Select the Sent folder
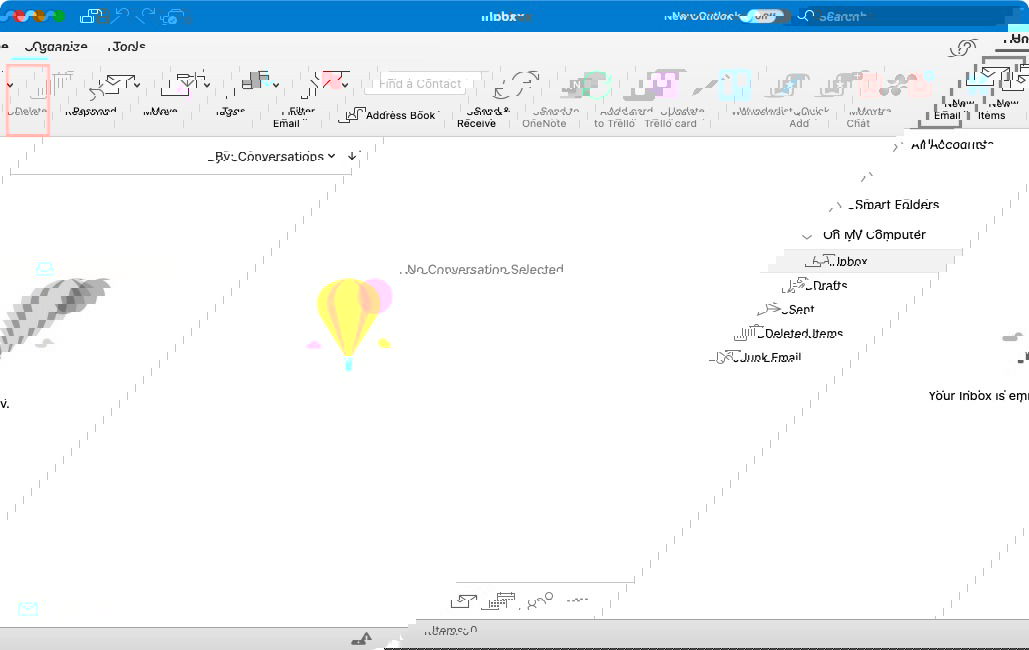This screenshot has width=1029, height=650. [787, 309]
